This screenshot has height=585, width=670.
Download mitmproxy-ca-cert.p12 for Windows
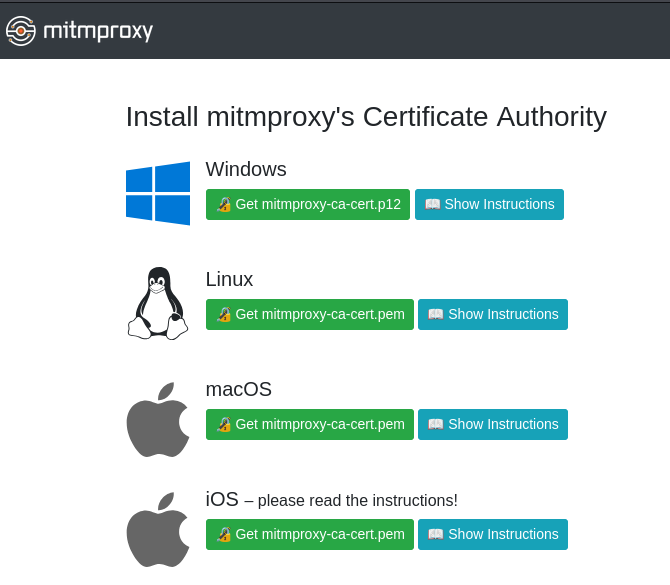pos(308,204)
